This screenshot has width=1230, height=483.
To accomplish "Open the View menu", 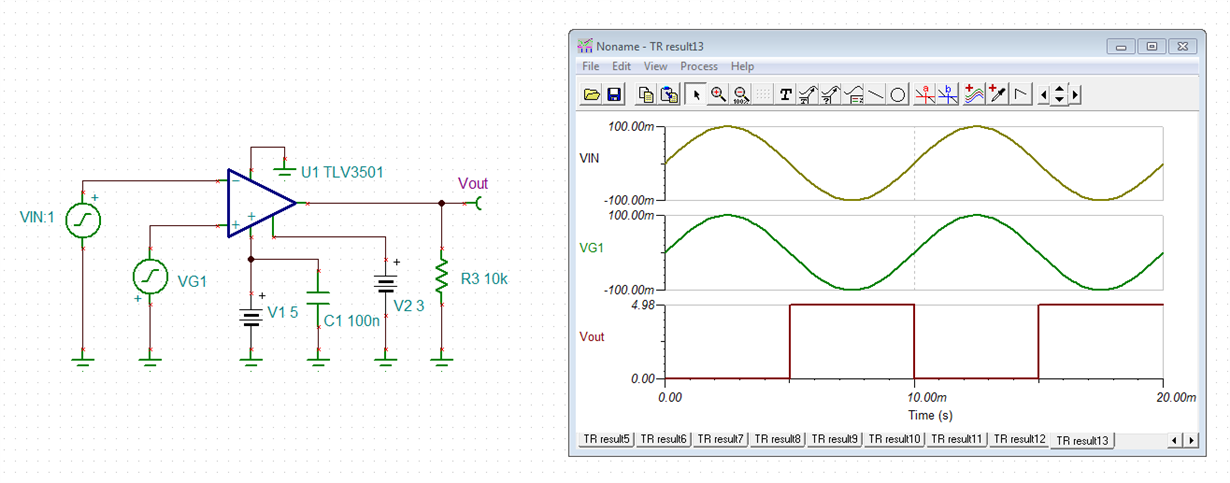I will coord(655,66).
